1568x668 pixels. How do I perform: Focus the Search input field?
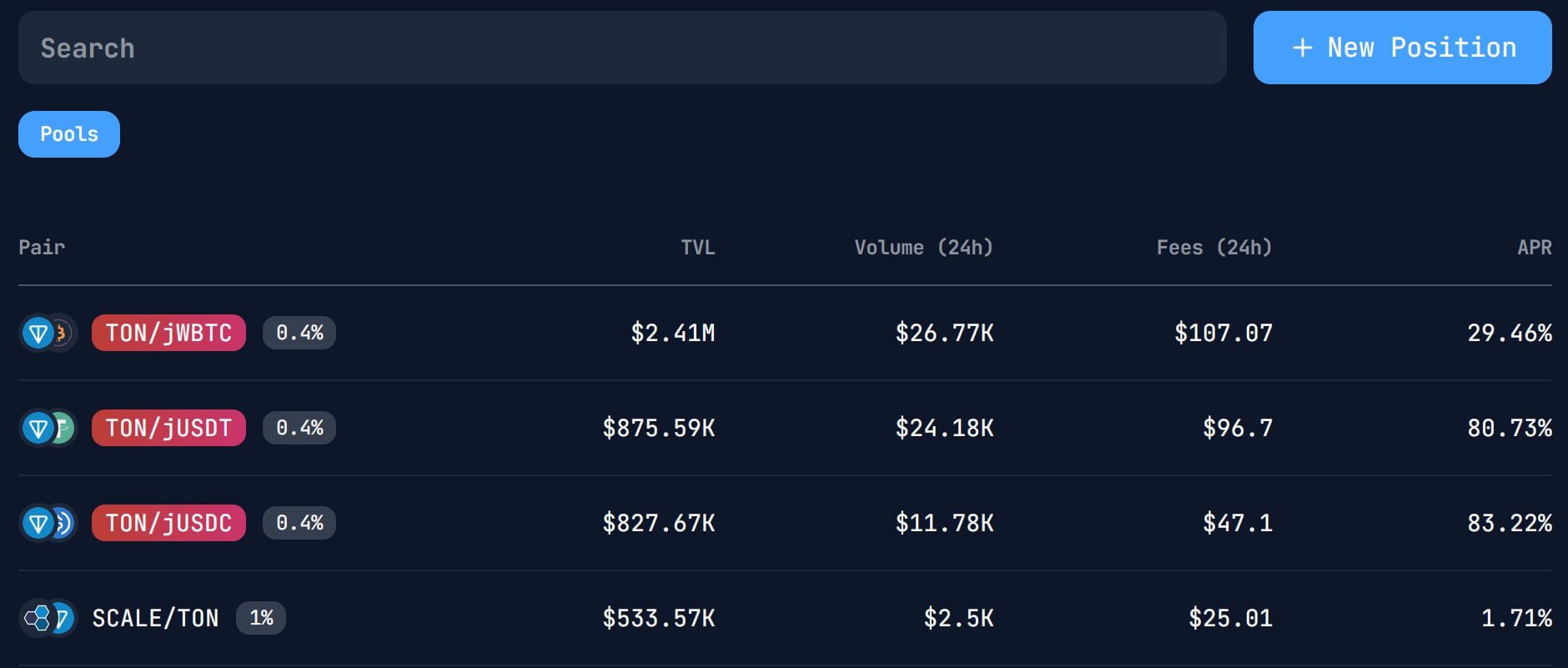pyautogui.click(x=622, y=48)
